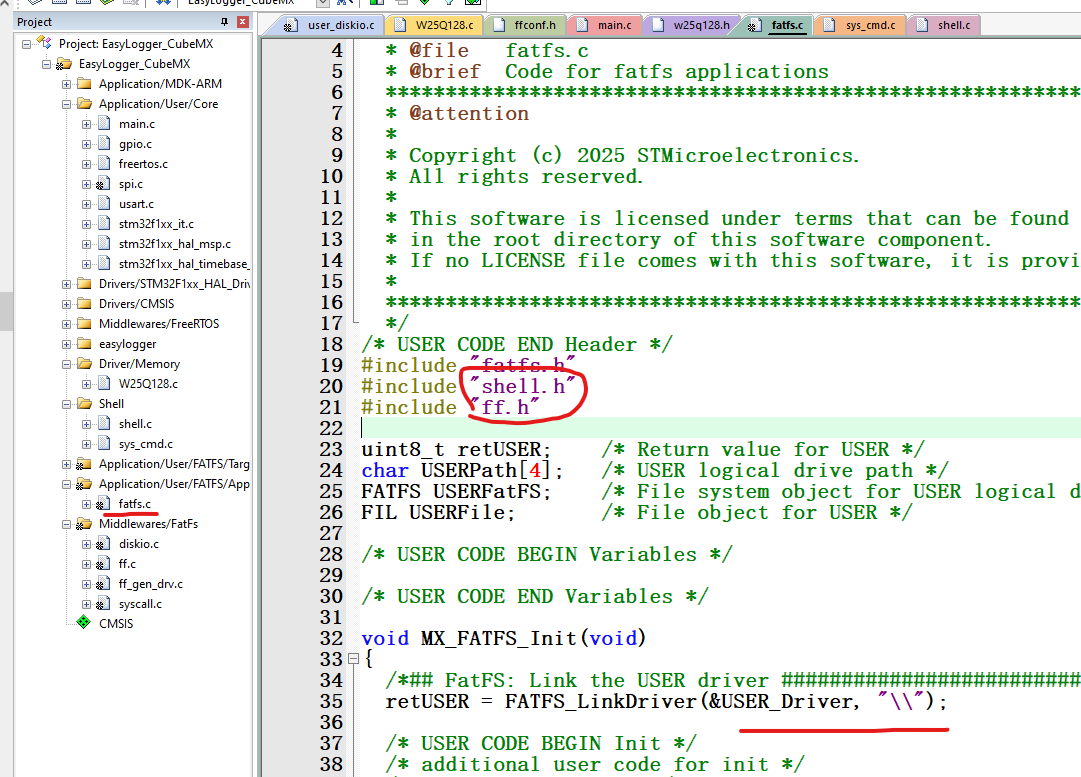Viewport: 1081px width, 777px height.
Task: Expand the Application/User/FATFS/Target folder
Action: [66, 464]
